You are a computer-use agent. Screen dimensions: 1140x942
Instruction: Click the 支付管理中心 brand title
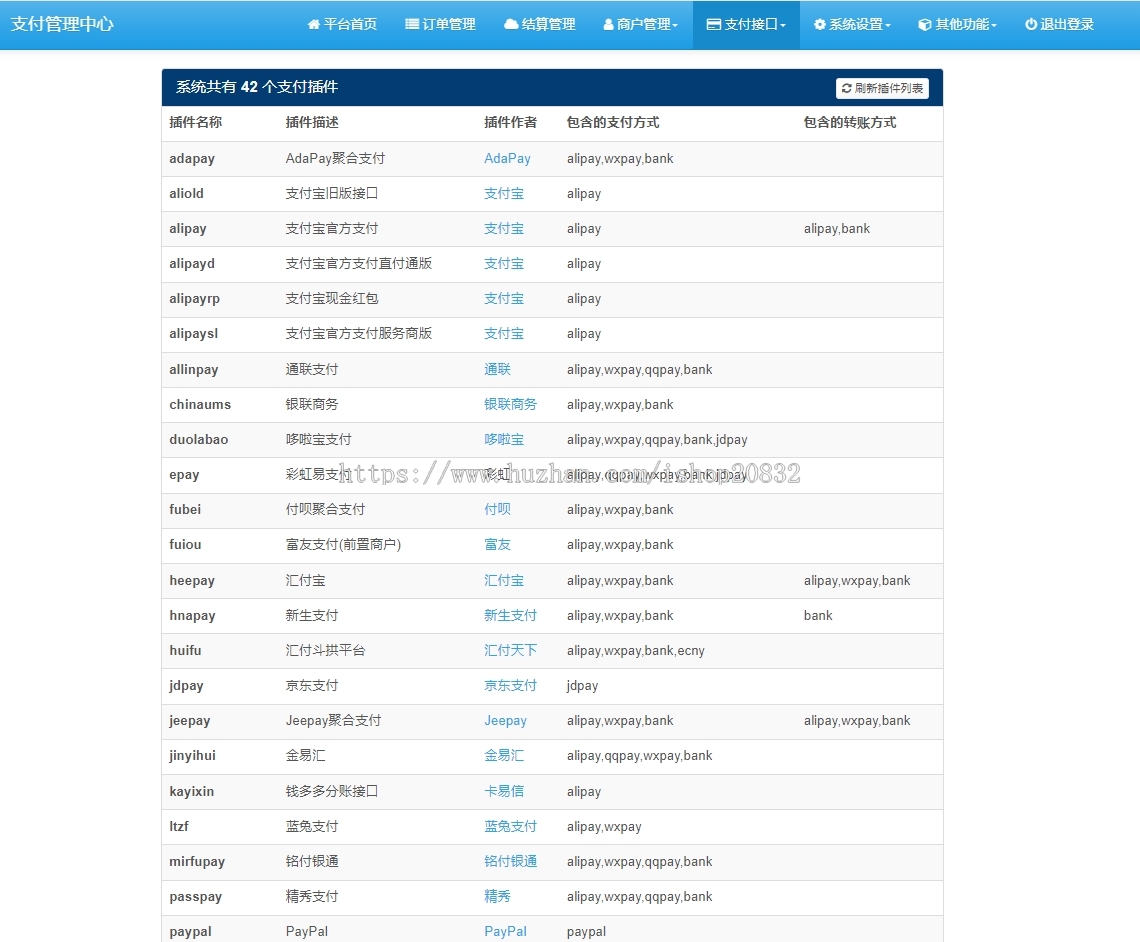pos(62,24)
